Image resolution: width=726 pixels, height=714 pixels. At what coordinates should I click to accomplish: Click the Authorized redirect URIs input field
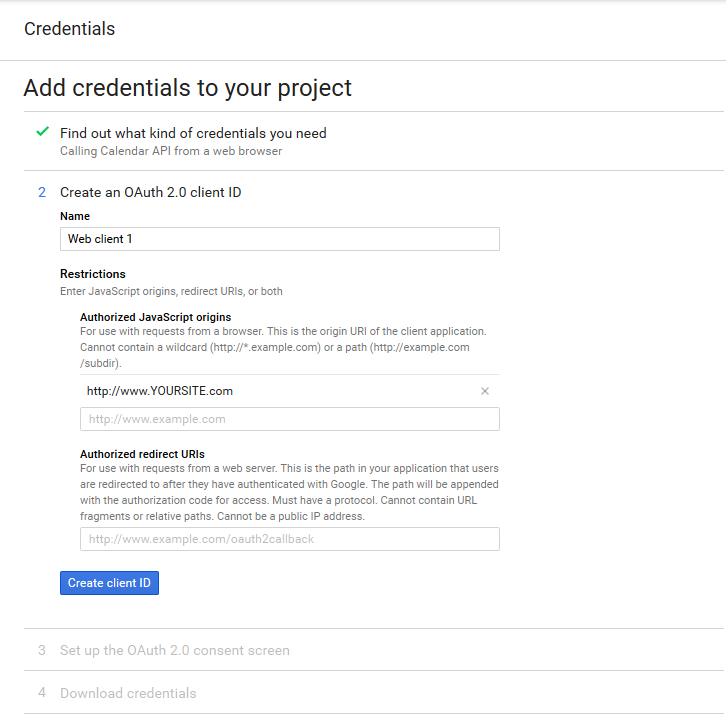(x=290, y=539)
